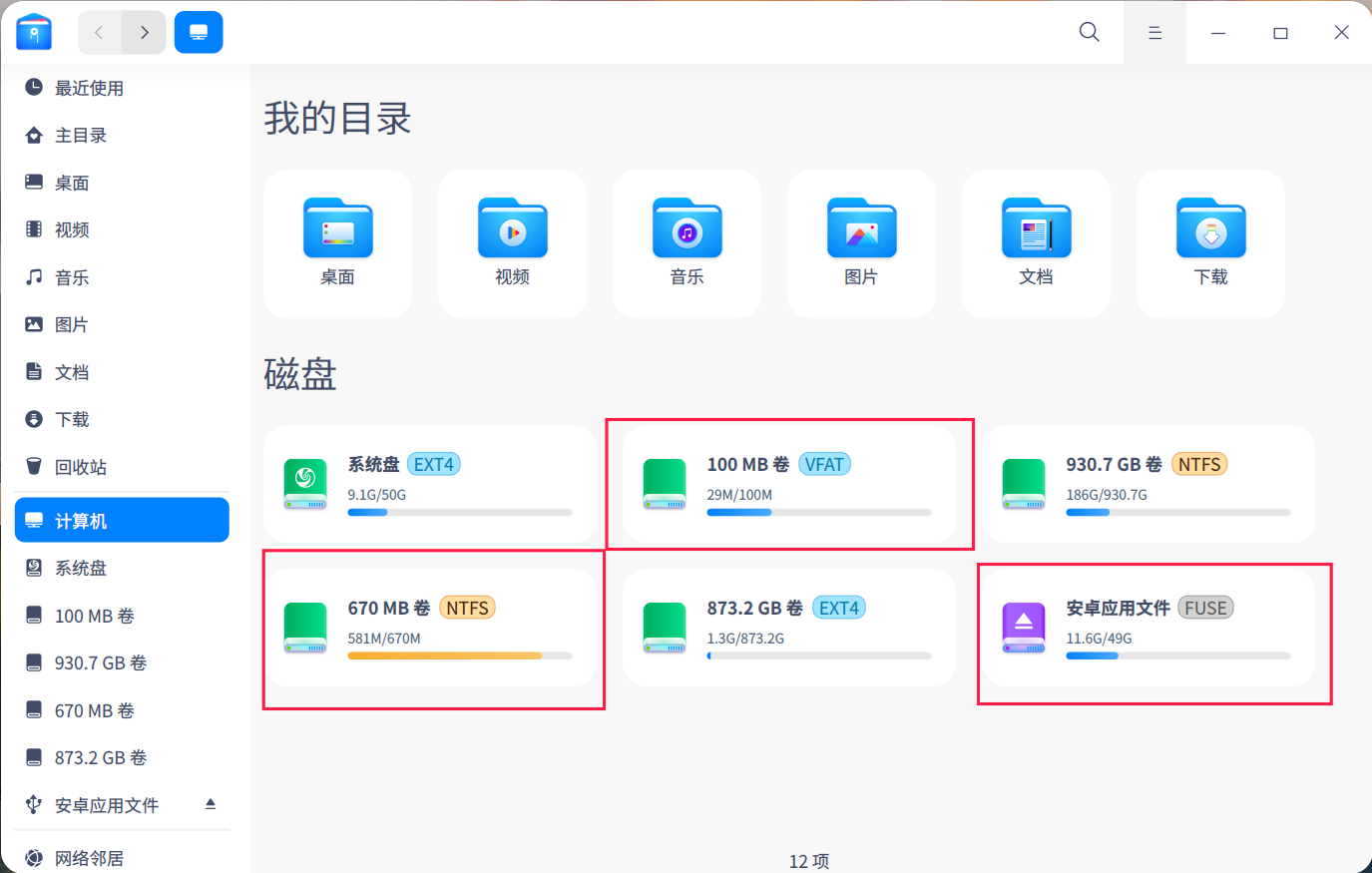This screenshot has height=873, width=1372.
Task: Select the blue computer tab in the title bar
Action: (x=199, y=32)
